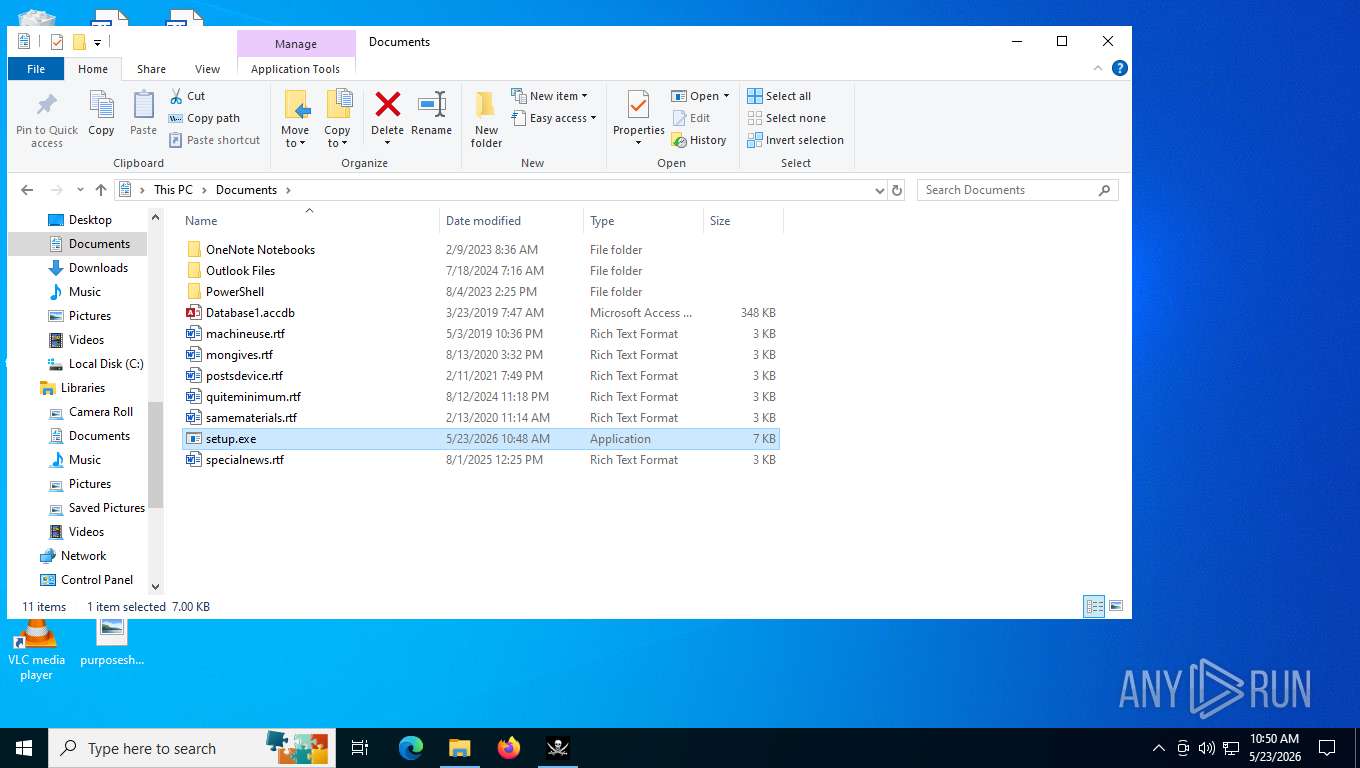The image size is (1360, 768).
Task: Click the Rename icon
Action: (431, 113)
